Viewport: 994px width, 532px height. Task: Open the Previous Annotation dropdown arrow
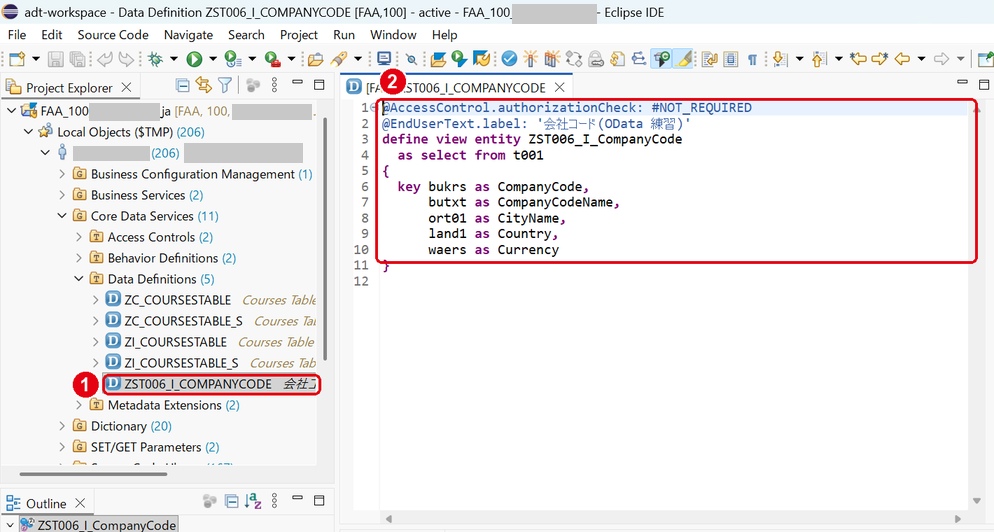pos(838,59)
